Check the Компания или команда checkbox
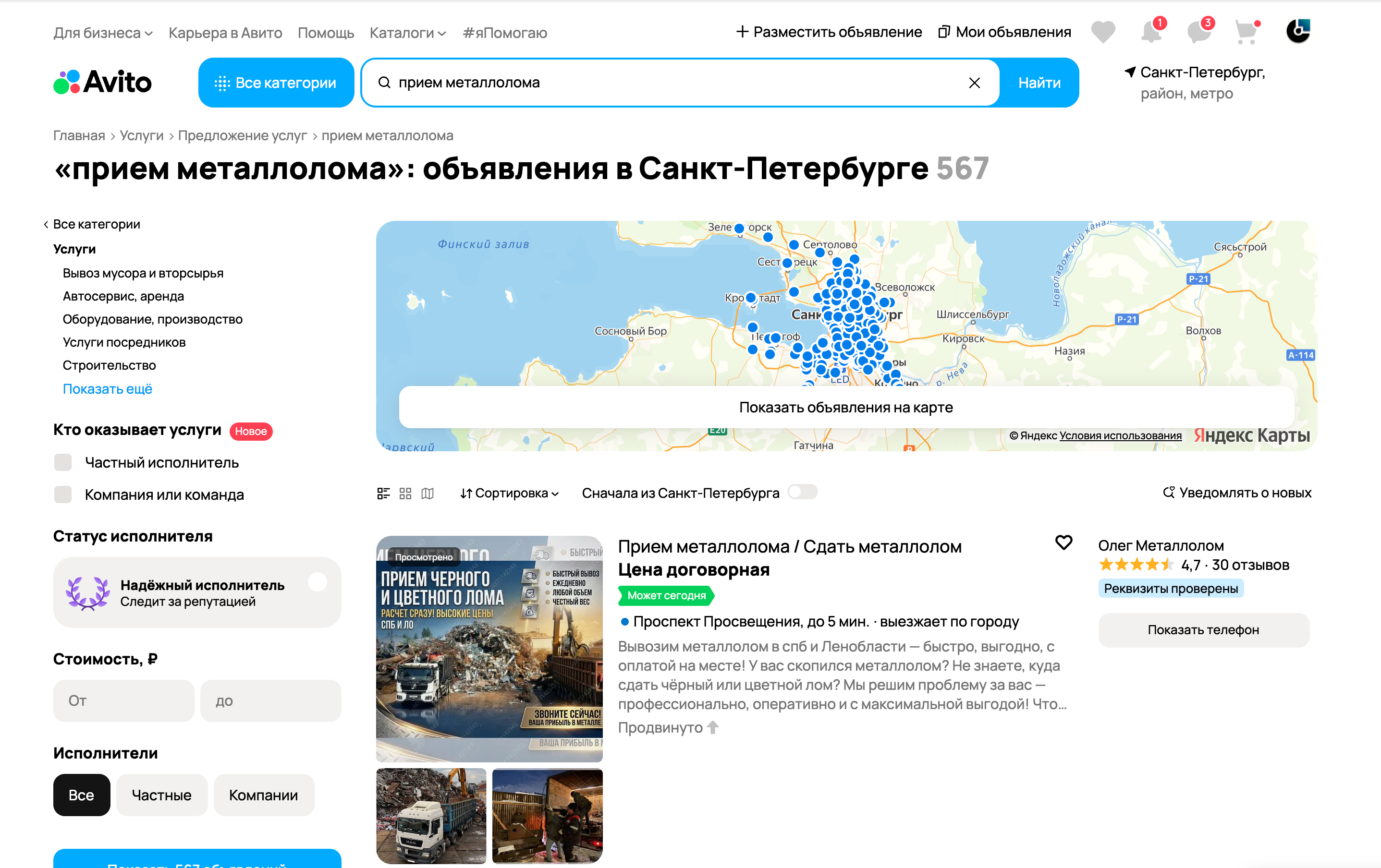The height and width of the screenshot is (868, 1381). 63,494
